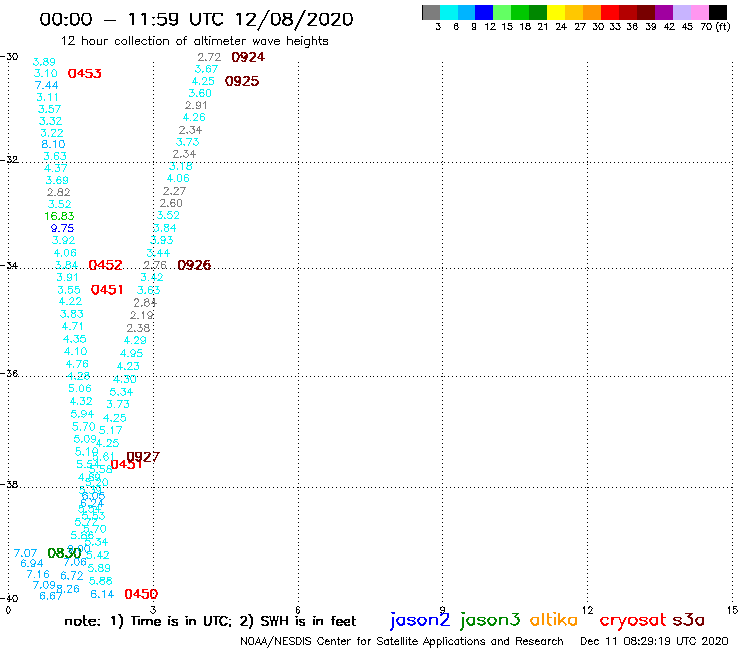Screen dimensions: 740x650
Task: Click the wave height value 7.16
Action: [38, 574]
